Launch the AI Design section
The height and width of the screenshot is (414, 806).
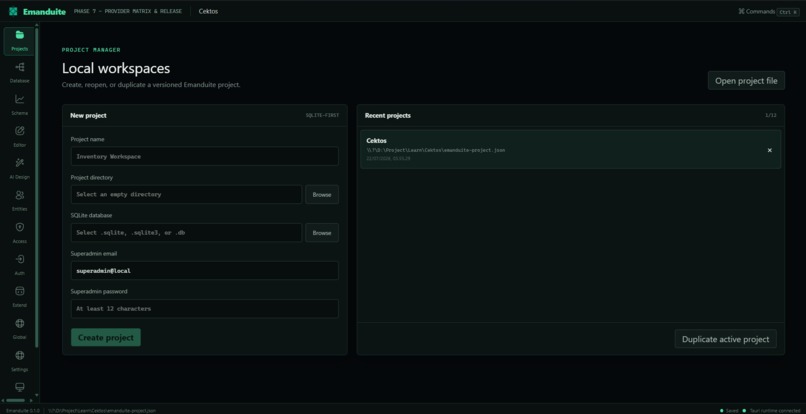(x=20, y=169)
